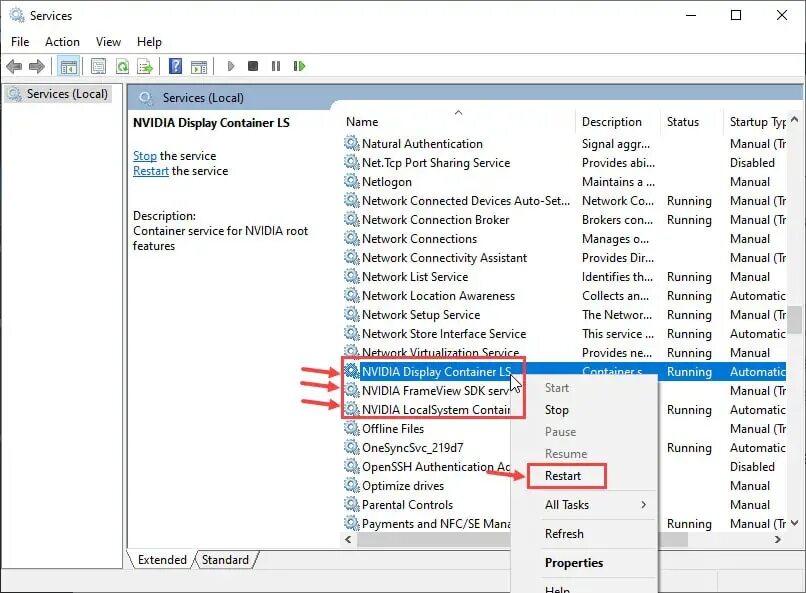Toggle Show/Hide Action Pane icon
Viewport: 806px width, 593px height.
[199, 66]
